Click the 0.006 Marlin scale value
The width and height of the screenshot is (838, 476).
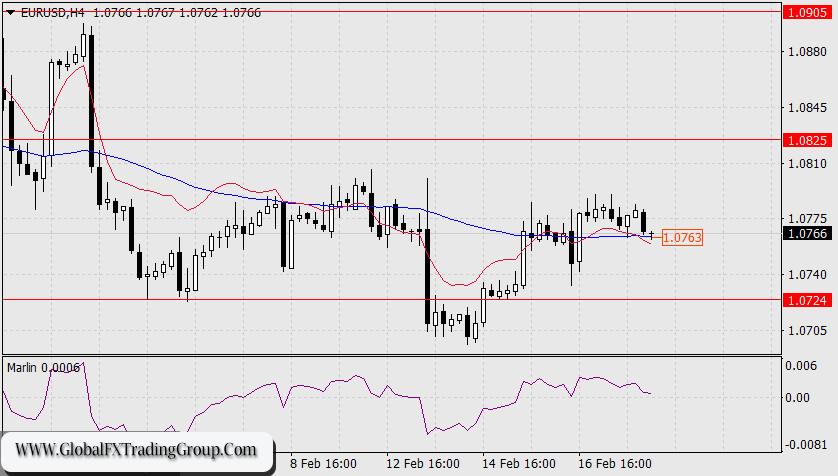tap(801, 366)
